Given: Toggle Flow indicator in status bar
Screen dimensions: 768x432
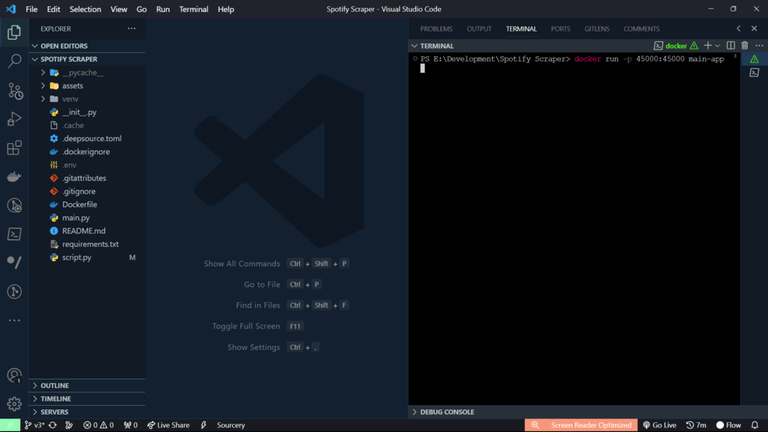Looking at the screenshot, I should tap(728, 425).
